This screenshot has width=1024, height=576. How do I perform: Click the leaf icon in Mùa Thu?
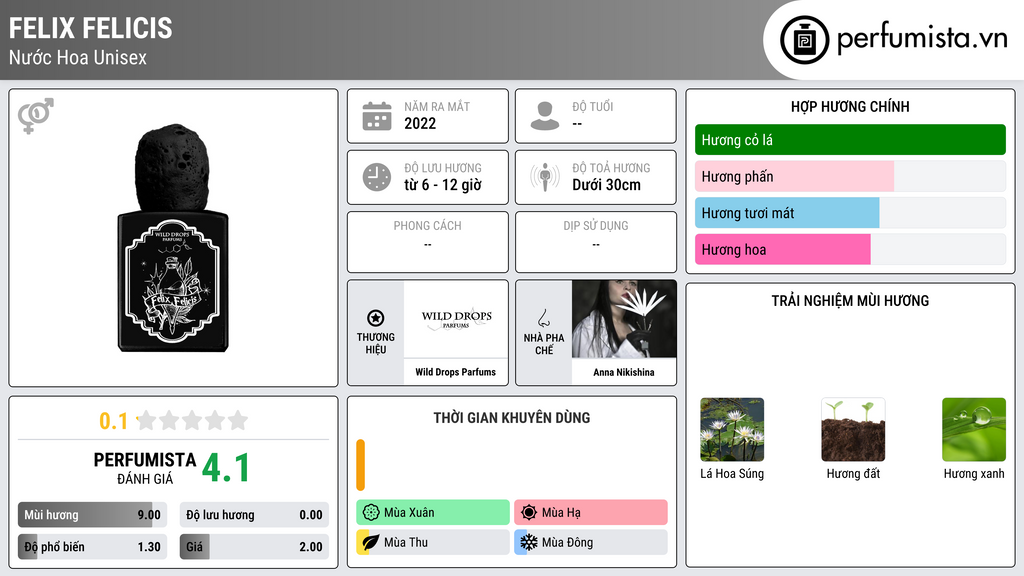coord(371,542)
